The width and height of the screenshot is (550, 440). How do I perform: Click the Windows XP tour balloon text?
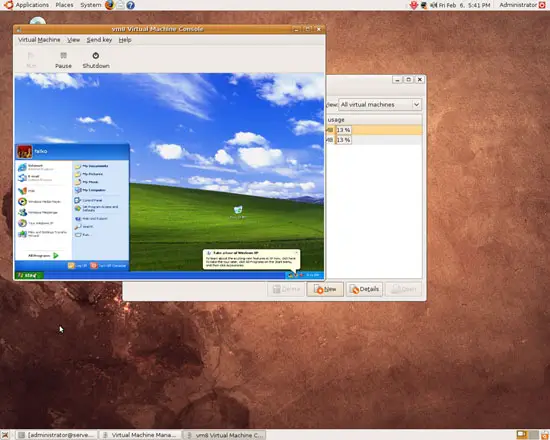tap(251, 262)
